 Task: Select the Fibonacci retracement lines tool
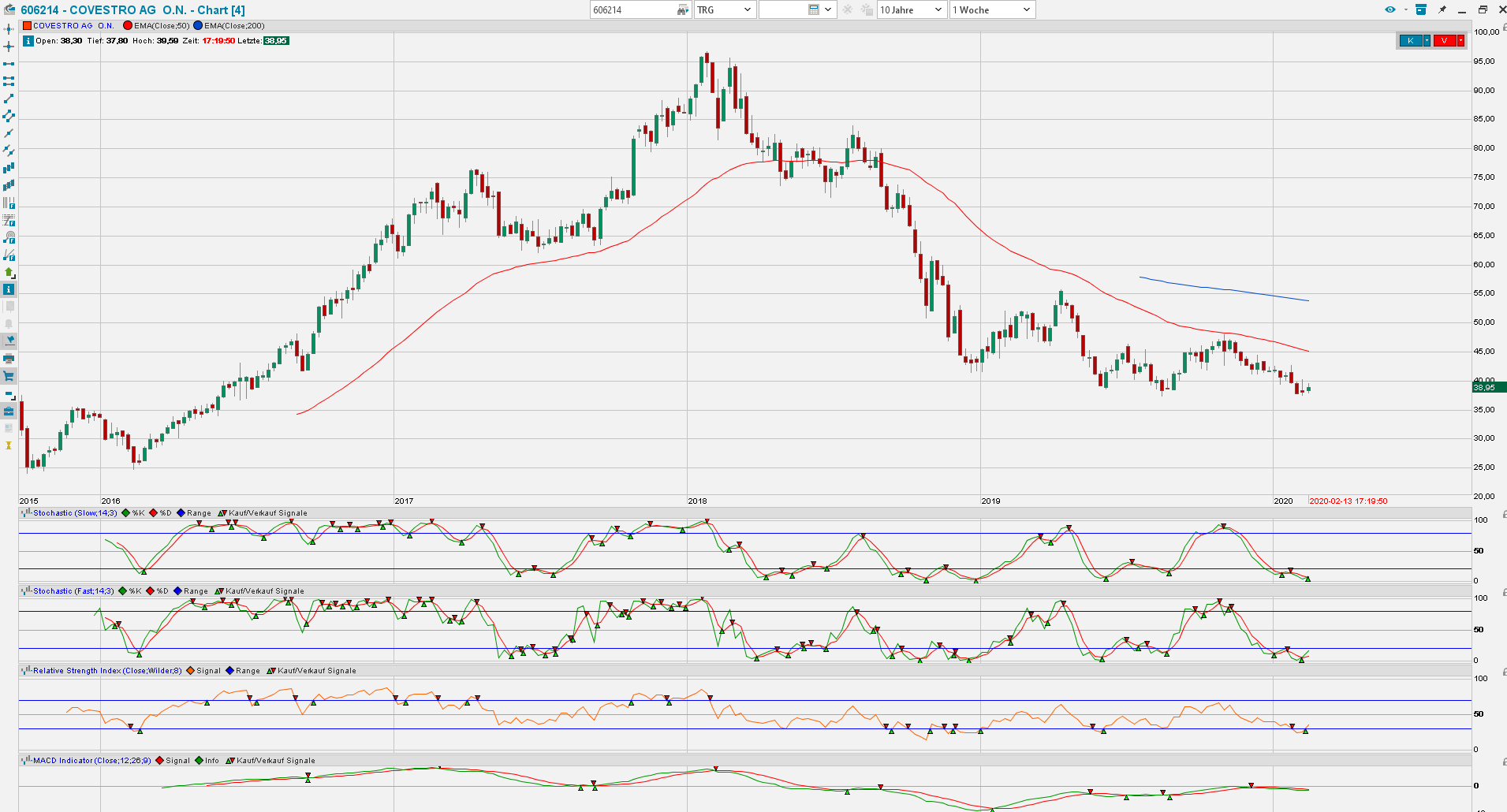point(9,220)
